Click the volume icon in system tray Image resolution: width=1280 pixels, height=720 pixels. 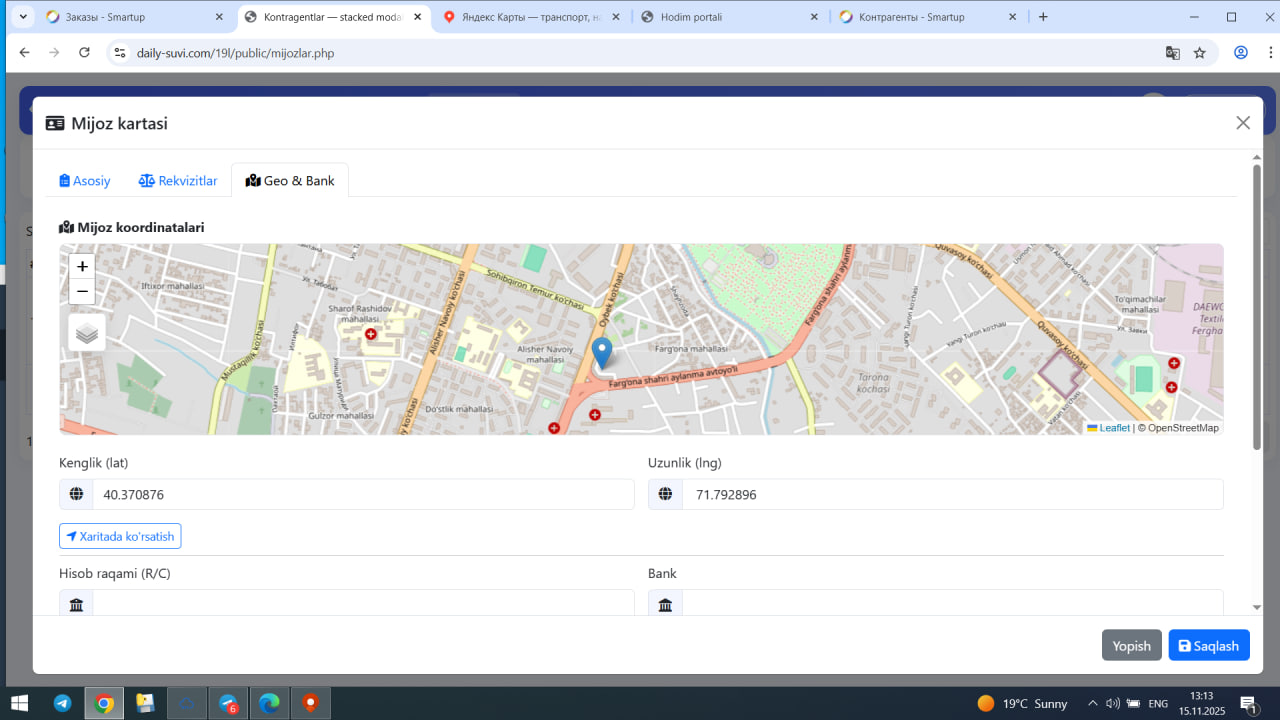(1112, 703)
